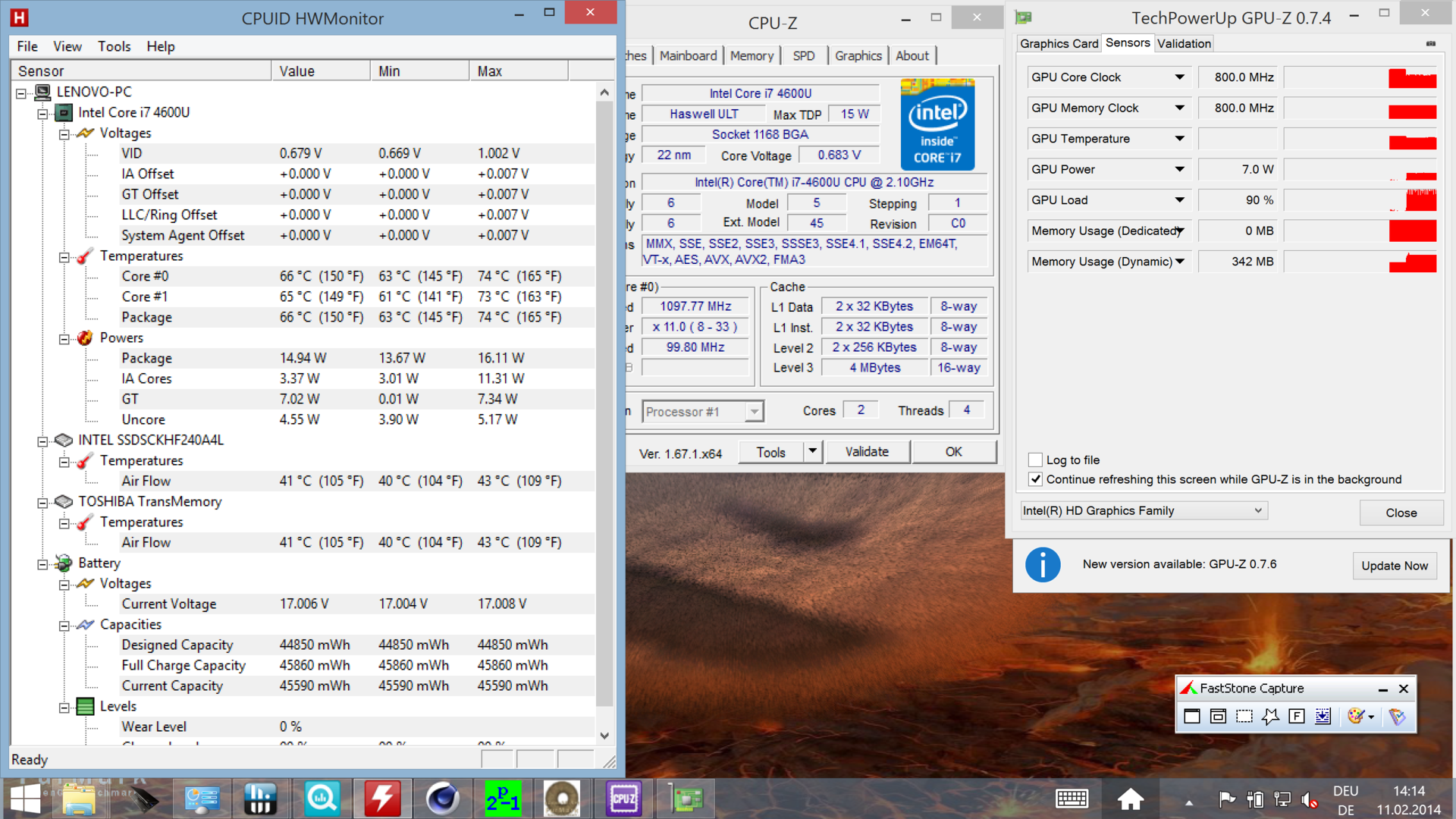Screen dimensions: 1456x819
Task: Click GPU-Z screenshot camera icon
Action: [x=1430, y=44]
